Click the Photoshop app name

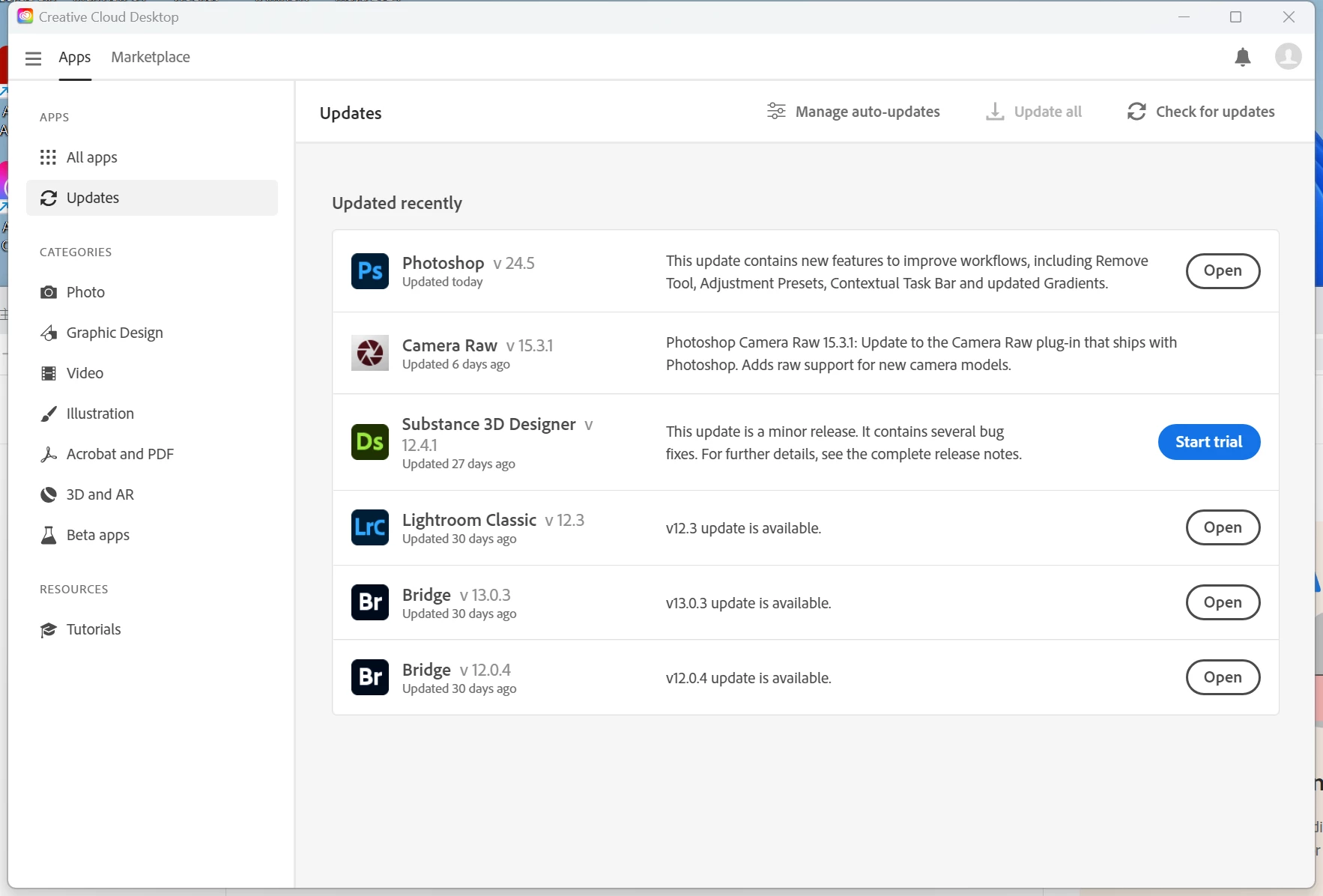click(x=443, y=263)
